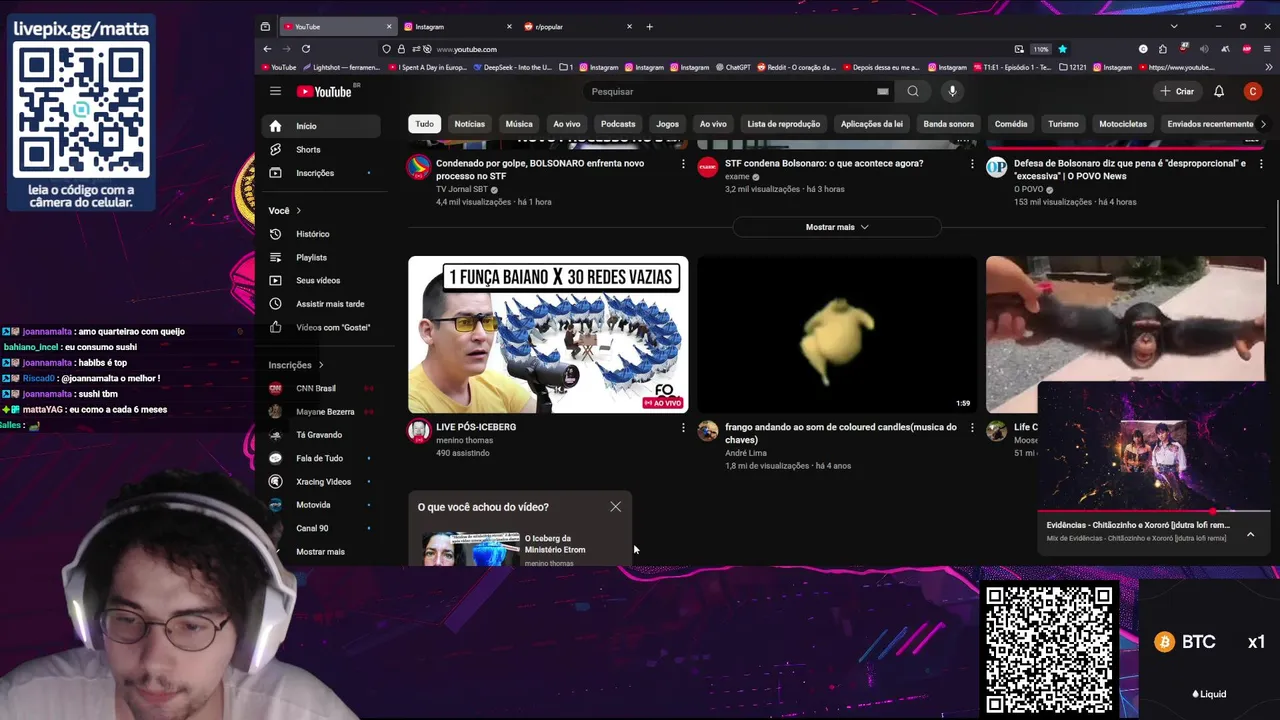
Task: Click the 110% zoom level indicator
Action: tap(1041, 49)
